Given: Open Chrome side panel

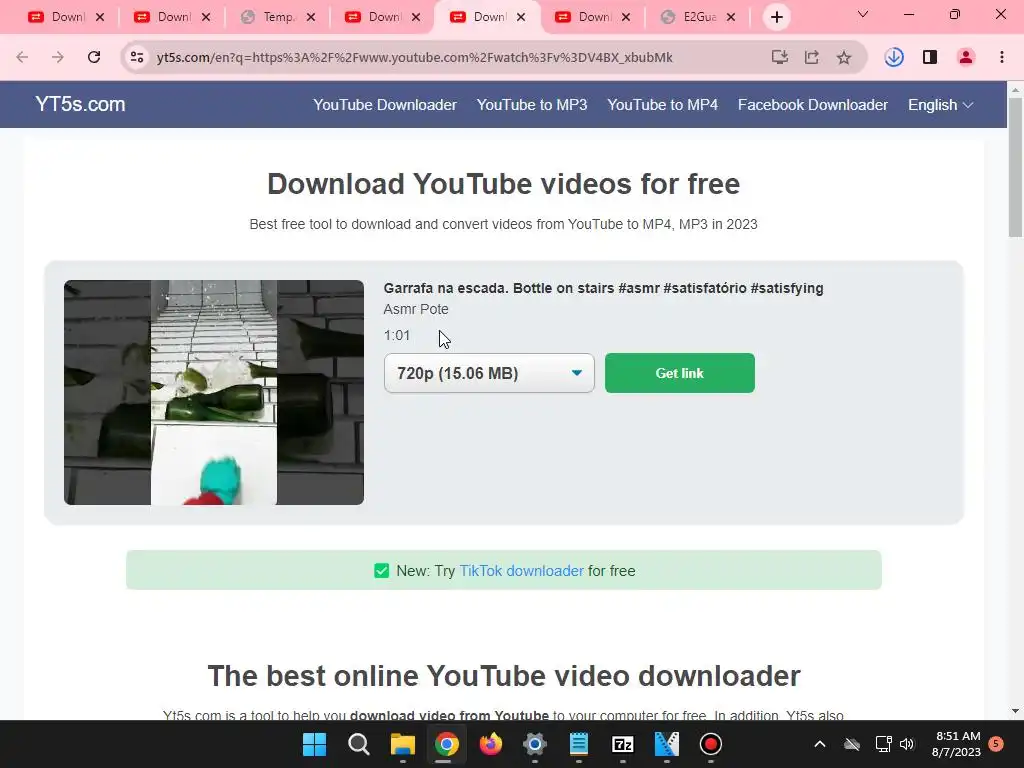Looking at the screenshot, I should coord(930,57).
